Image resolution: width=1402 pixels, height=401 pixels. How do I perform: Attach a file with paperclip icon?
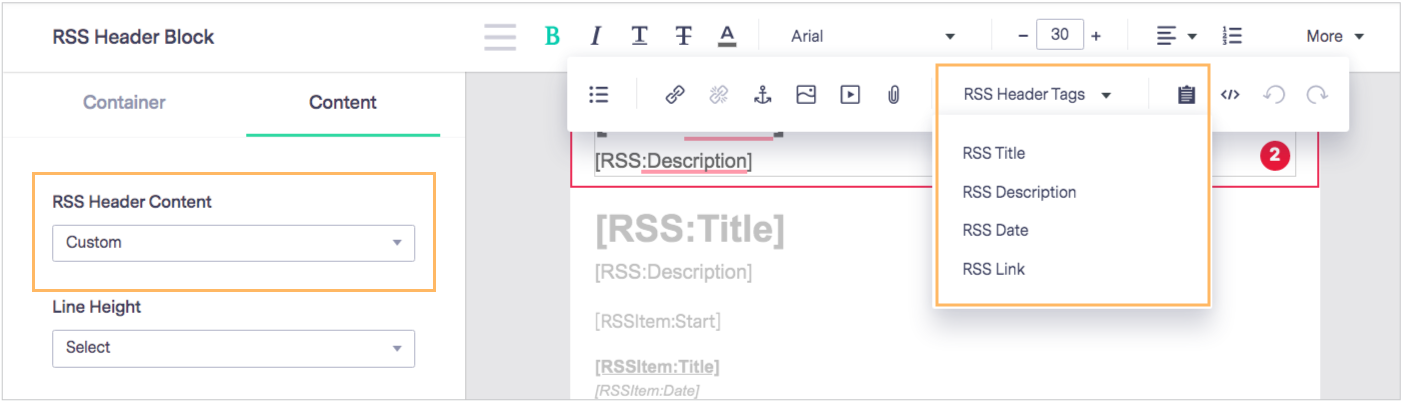click(894, 94)
